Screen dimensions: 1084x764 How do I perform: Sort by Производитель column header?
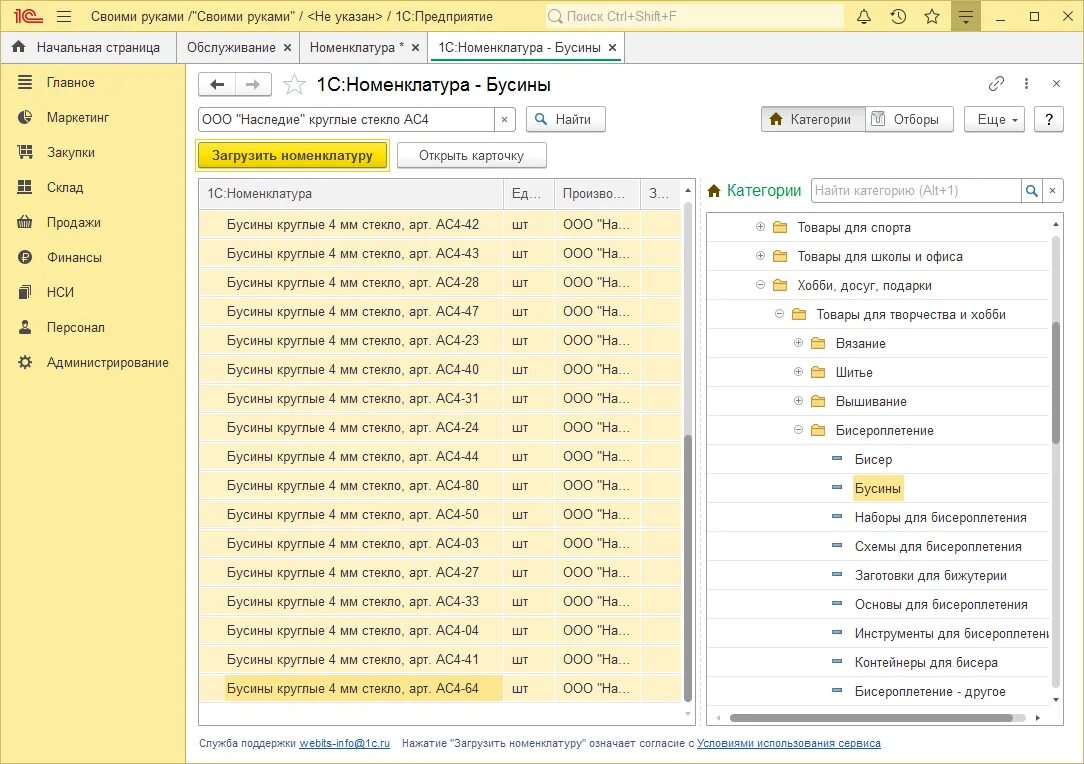pos(597,194)
